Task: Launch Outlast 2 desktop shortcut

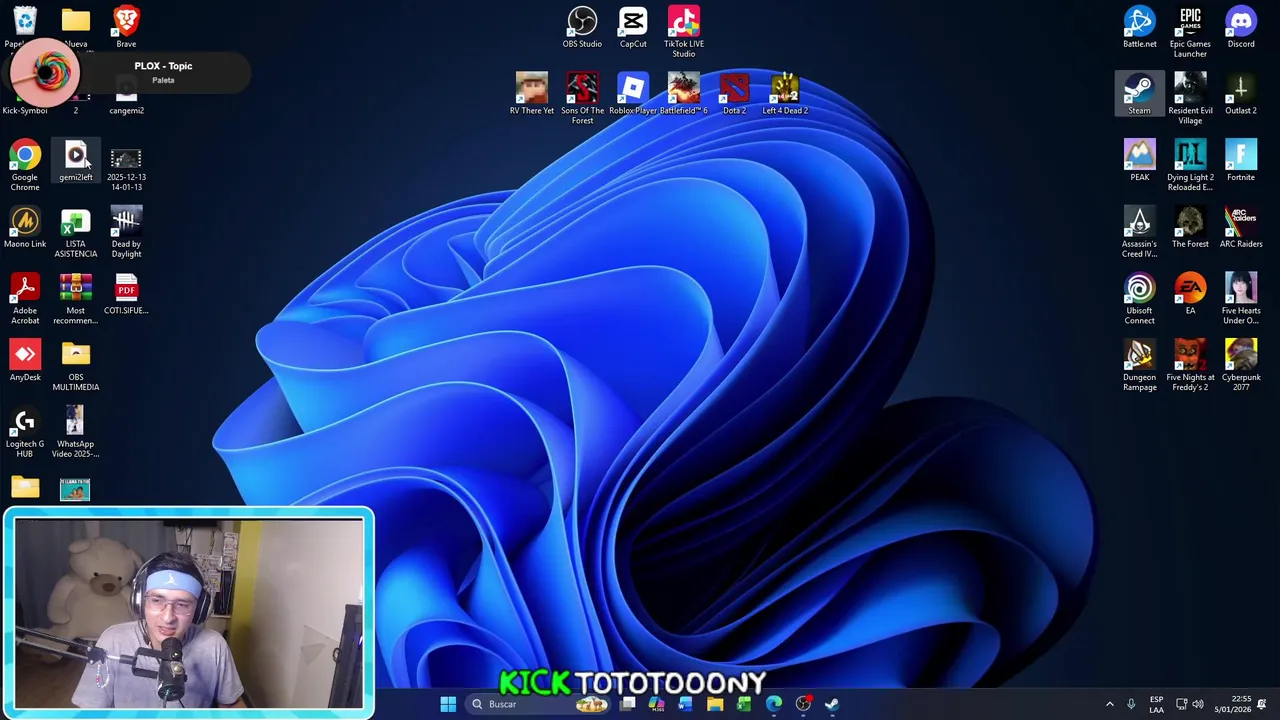Action: click(1241, 94)
